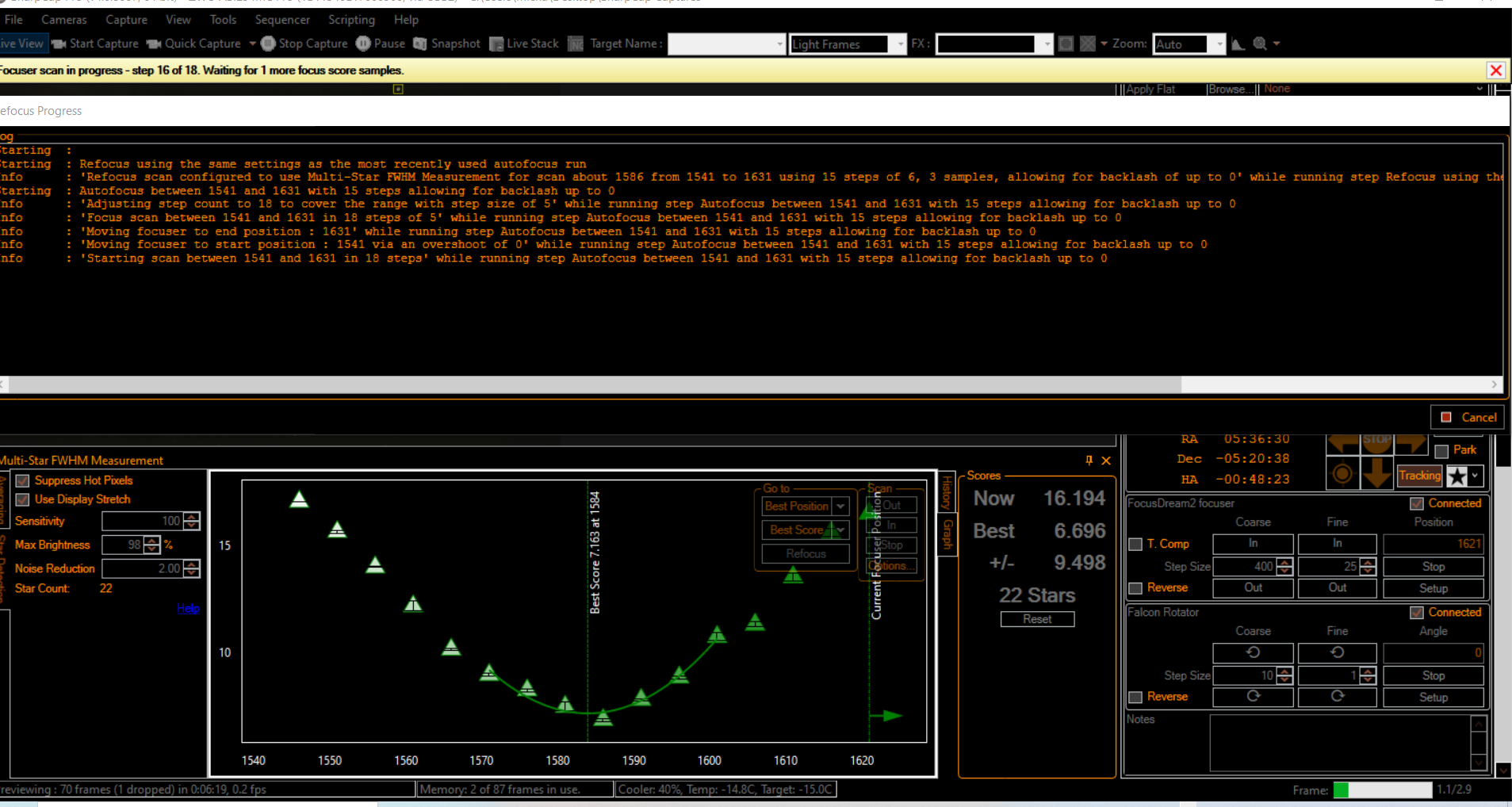The width and height of the screenshot is (1512, 807).
Task: Open the Target Name dropdown
Action: point(780,44)
